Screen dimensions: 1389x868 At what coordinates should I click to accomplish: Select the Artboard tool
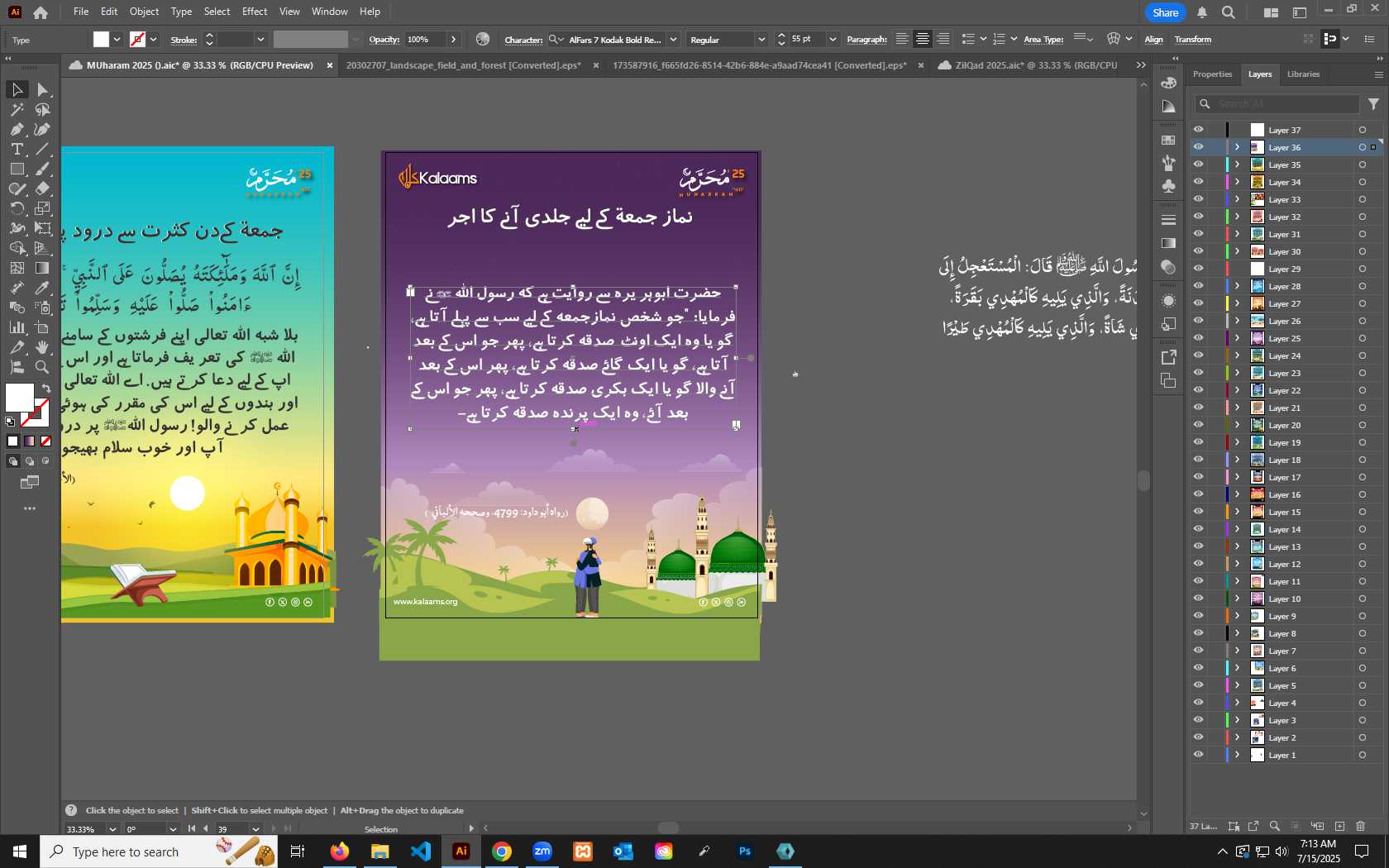pyautogui.click(x=43, y=327)
